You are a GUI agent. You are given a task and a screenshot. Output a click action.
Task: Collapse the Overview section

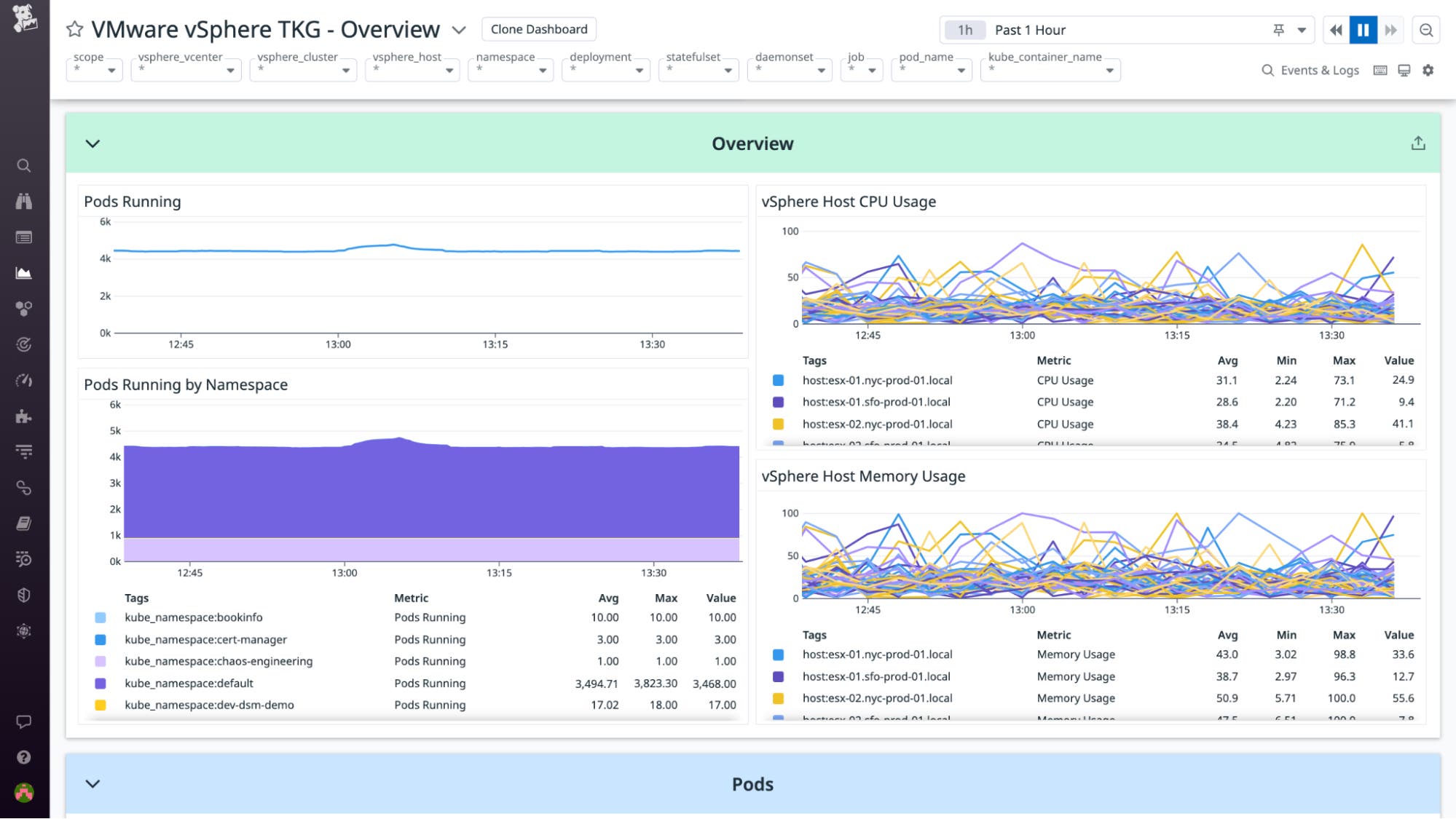click(93, 143)
